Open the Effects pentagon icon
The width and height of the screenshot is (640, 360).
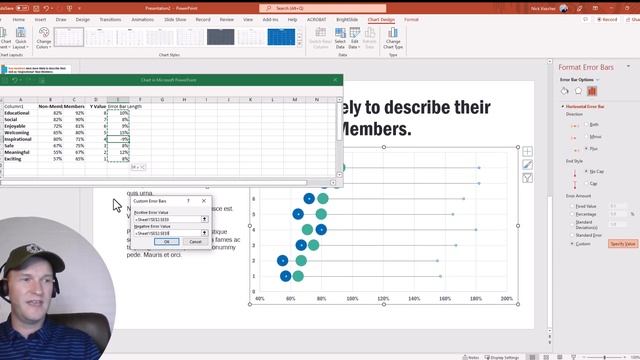click(578, 91)
